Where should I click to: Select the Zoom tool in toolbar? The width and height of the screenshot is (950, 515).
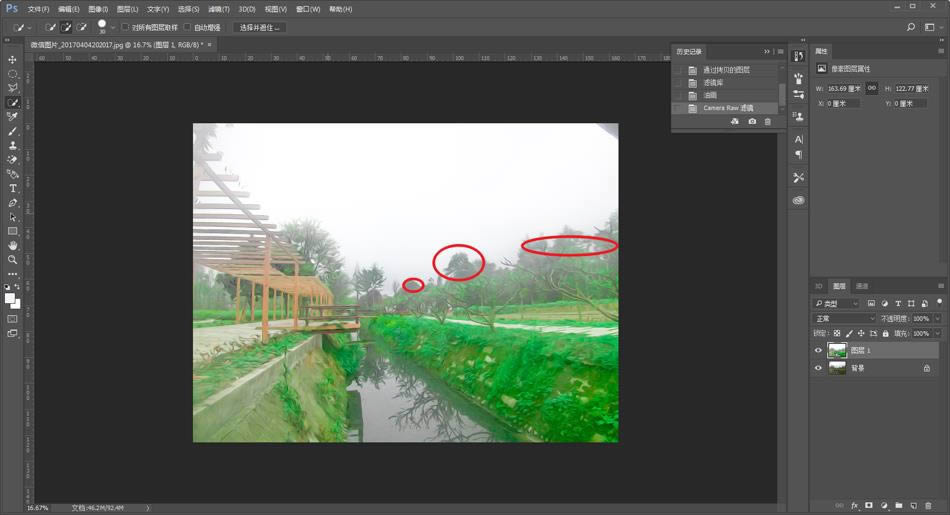(x=13, y=259)
